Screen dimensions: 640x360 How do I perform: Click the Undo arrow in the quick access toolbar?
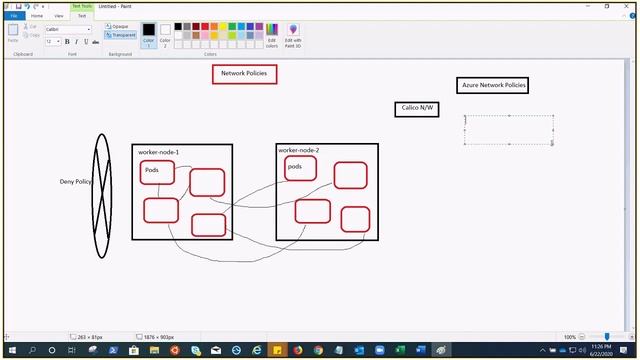click(27, 7)
